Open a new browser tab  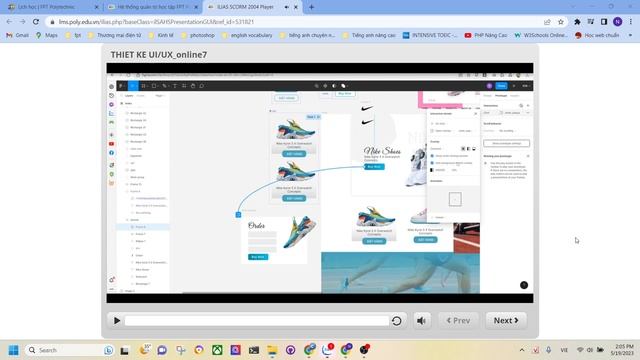pyautogui.click(x=311, y=7)
